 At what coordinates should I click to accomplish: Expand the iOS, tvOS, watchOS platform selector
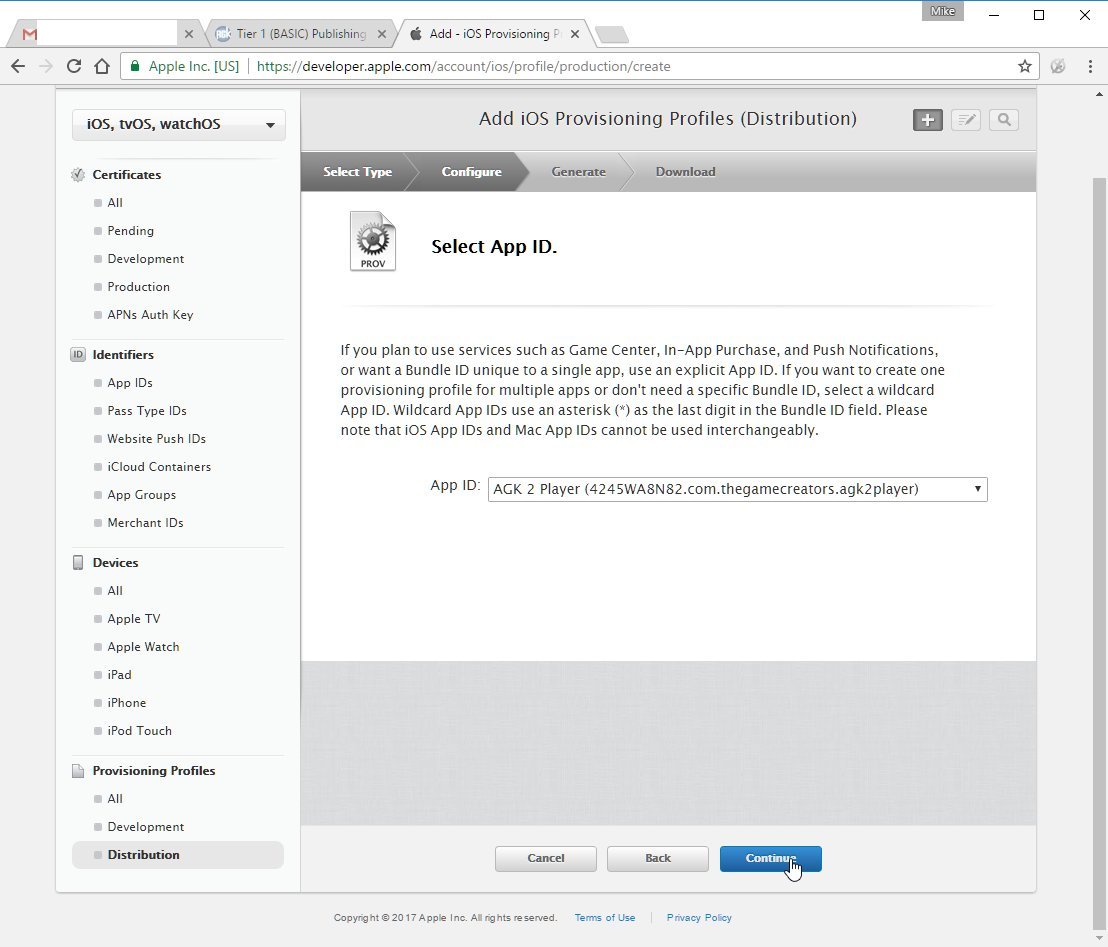179,124
